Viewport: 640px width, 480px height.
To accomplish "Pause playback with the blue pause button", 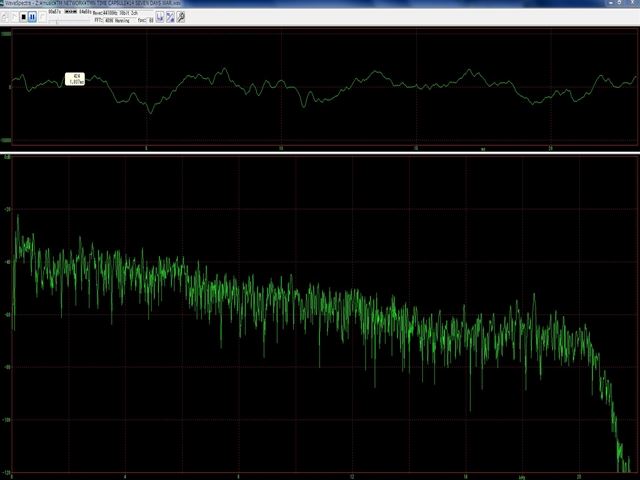I will click(x=32, y=17).
